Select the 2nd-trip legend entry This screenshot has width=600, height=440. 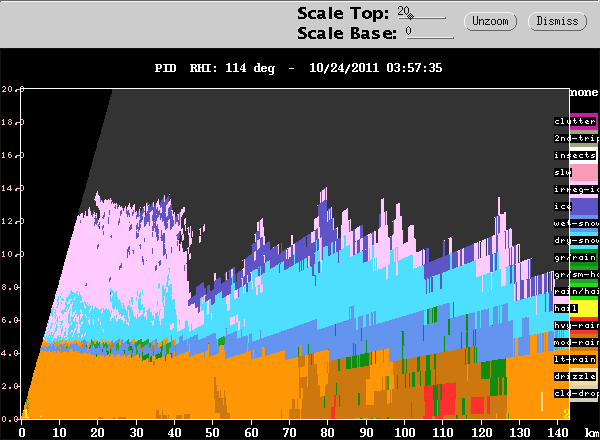(x=575, y=138)
